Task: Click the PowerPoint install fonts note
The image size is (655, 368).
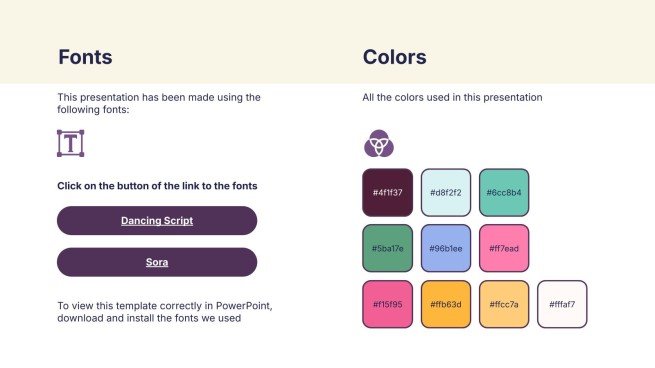Action: 165,312
